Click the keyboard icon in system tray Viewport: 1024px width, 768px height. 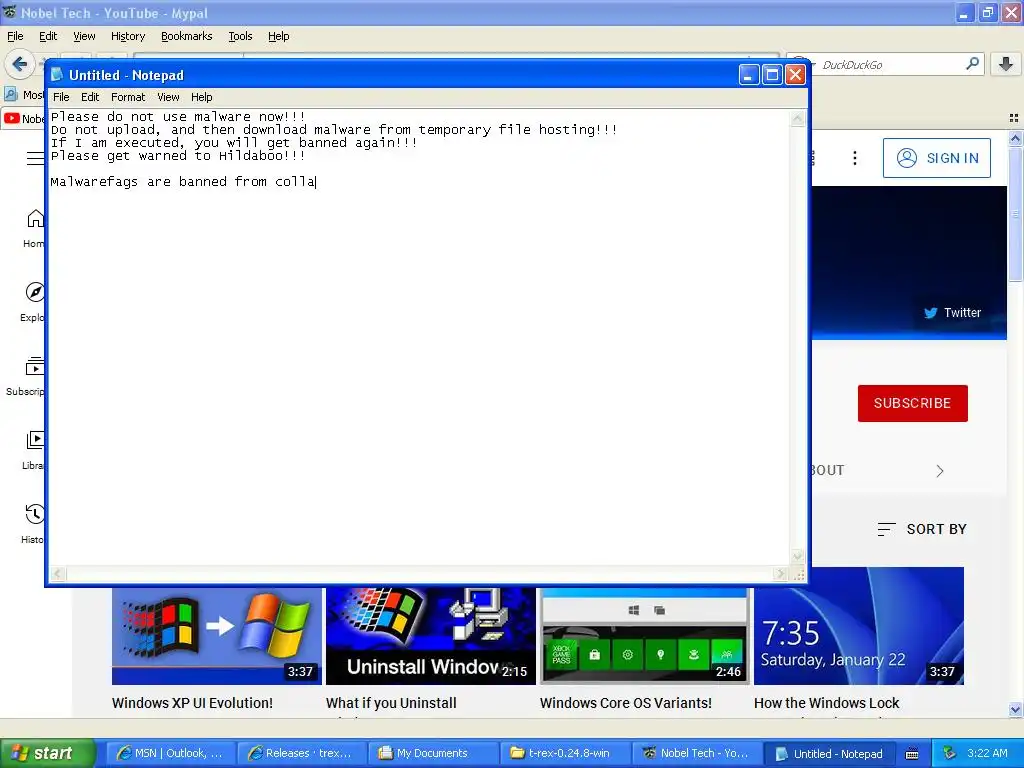[x=912, y=754]
